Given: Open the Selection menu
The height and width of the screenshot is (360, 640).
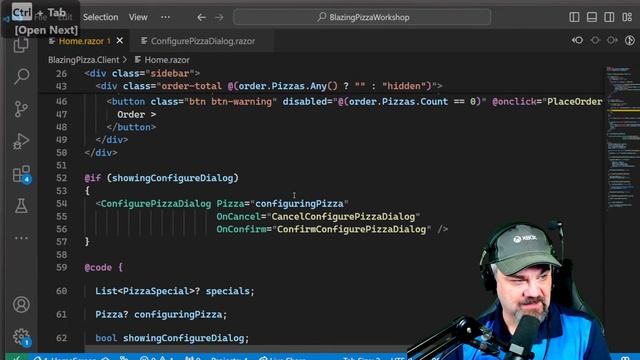Looking at the screenshot, I should point(100,17).
